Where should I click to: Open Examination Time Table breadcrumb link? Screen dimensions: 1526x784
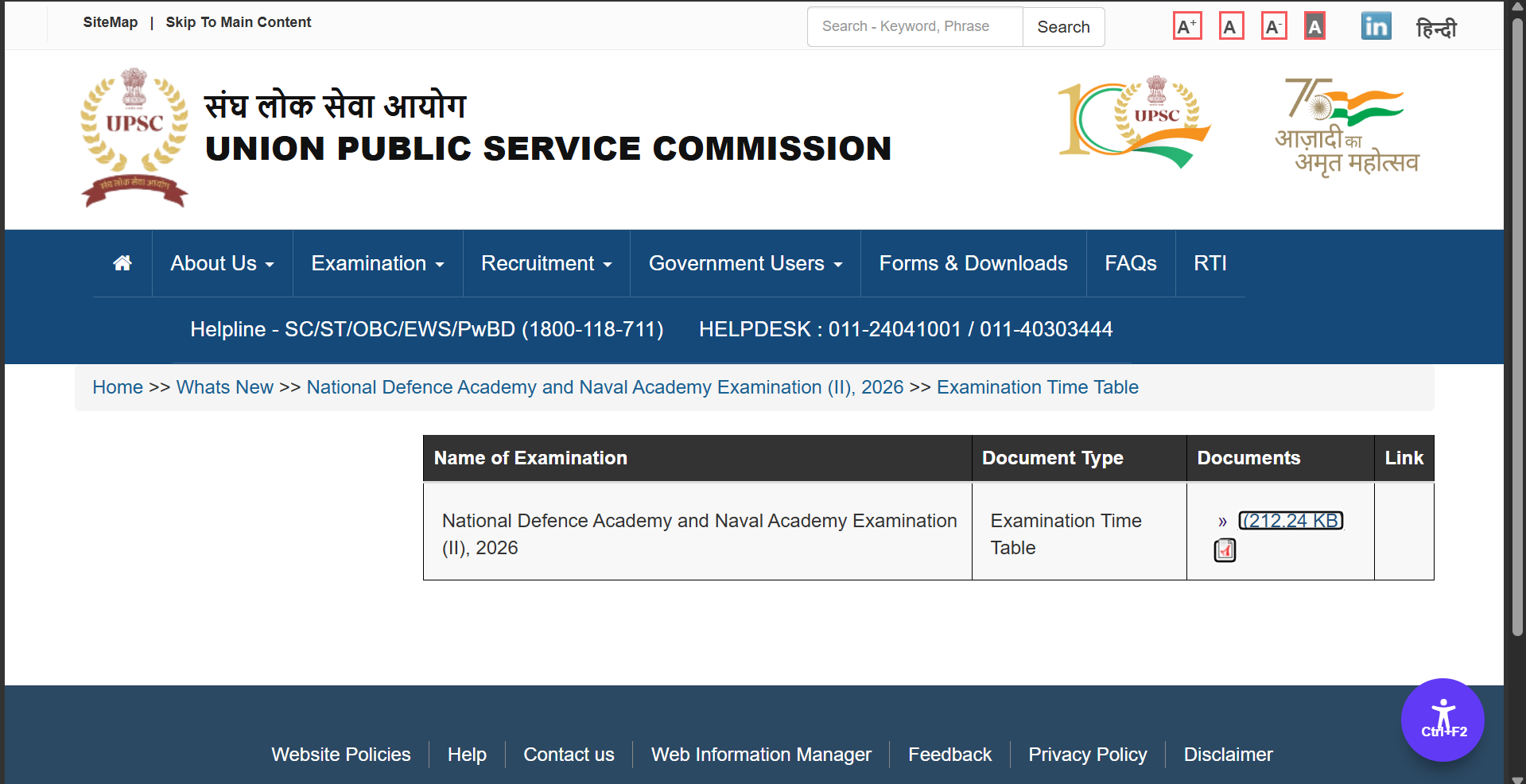[x=1038, y=387]
